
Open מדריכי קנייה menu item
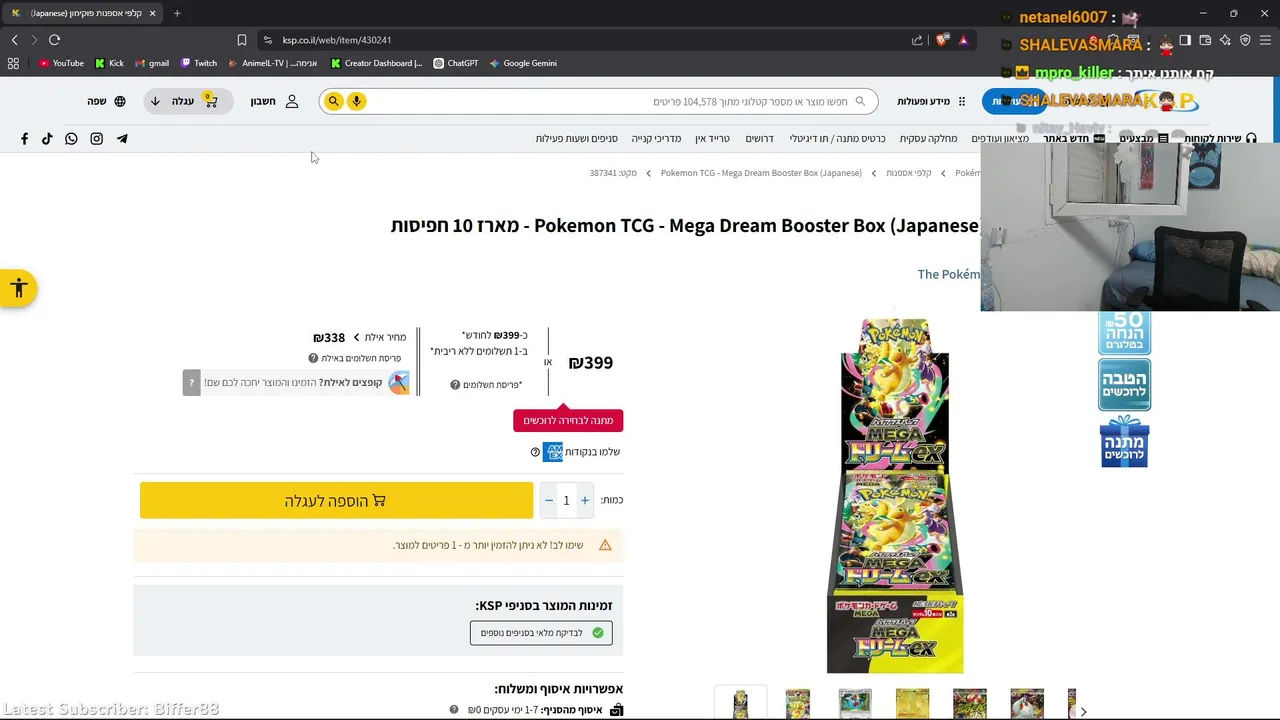(x=656, y=139)
